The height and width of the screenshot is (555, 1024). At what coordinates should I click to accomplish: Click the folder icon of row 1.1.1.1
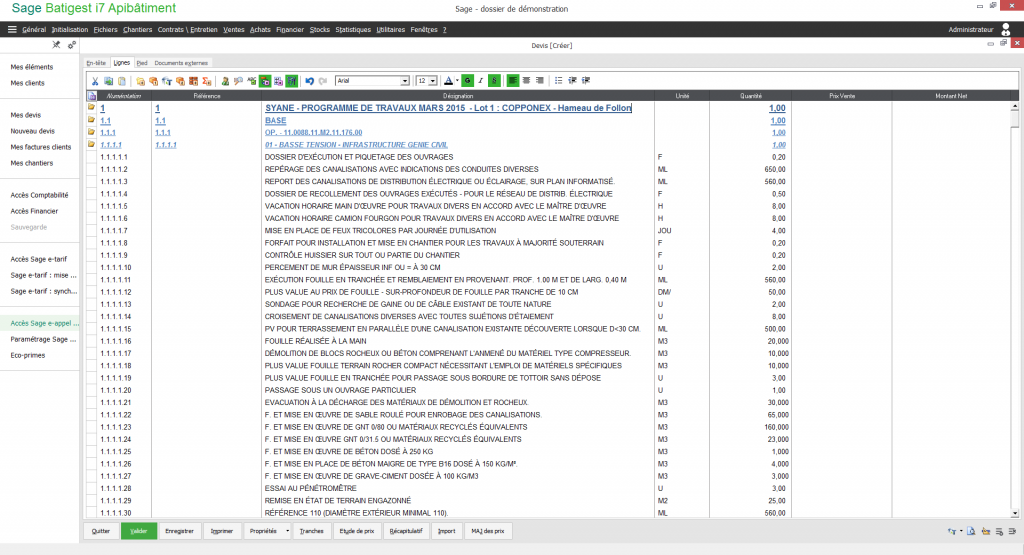(x=91, y=144)
